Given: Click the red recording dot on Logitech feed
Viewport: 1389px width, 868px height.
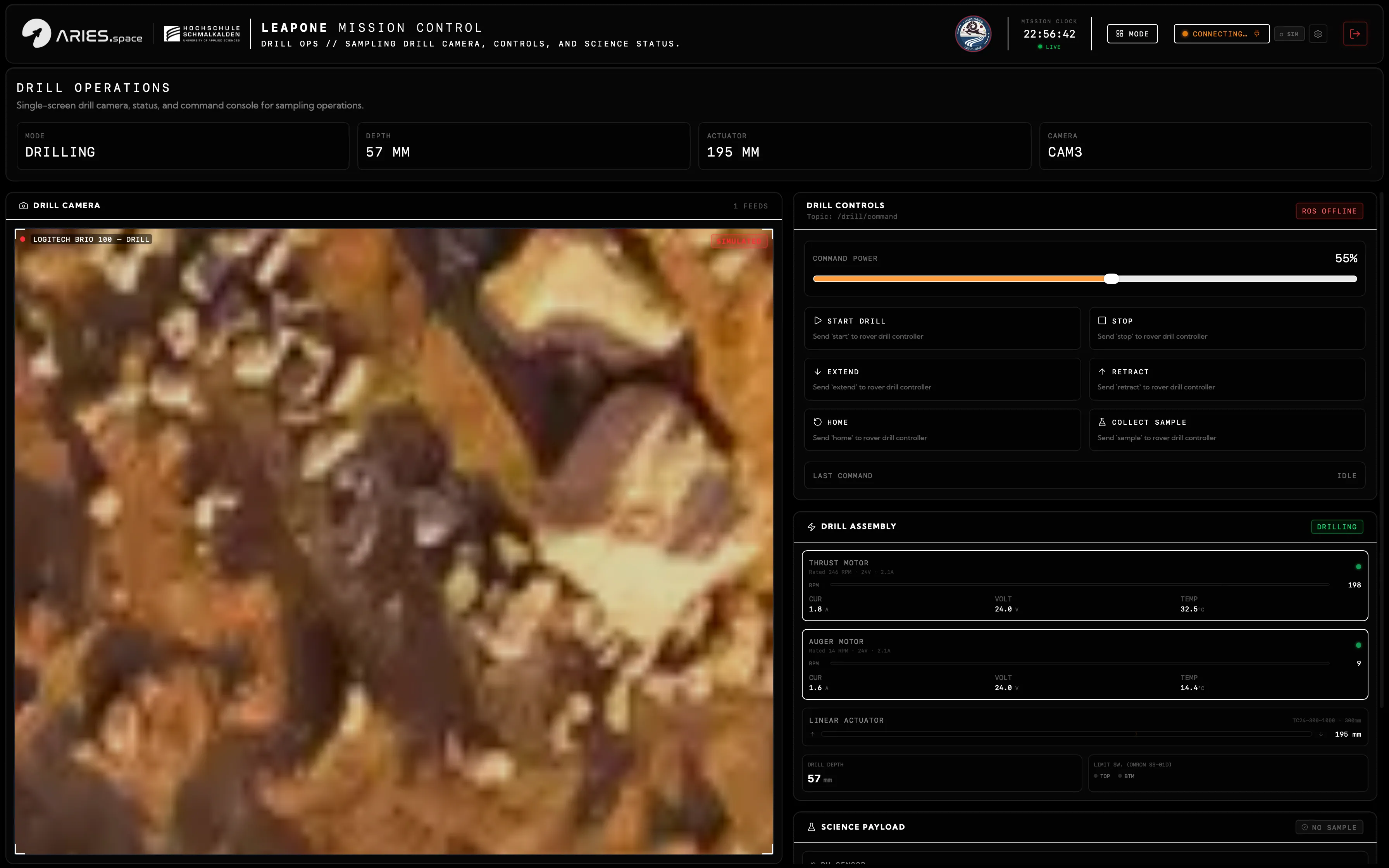Looking at the screenshot, I should pos(22,239).
